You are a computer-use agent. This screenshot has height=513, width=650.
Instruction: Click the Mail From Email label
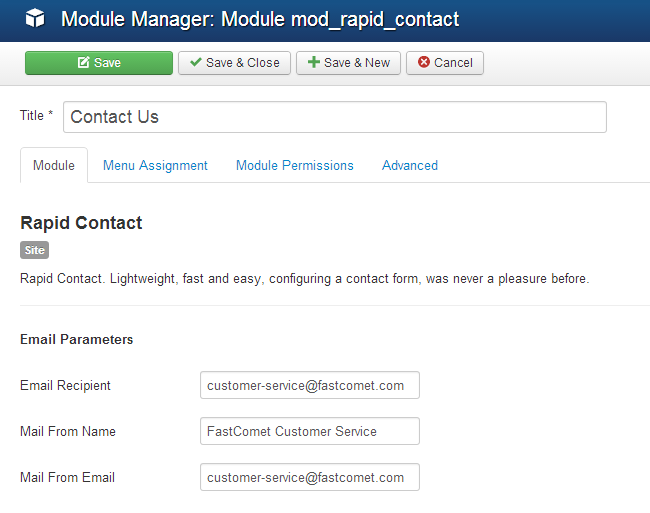pos(67,477)
